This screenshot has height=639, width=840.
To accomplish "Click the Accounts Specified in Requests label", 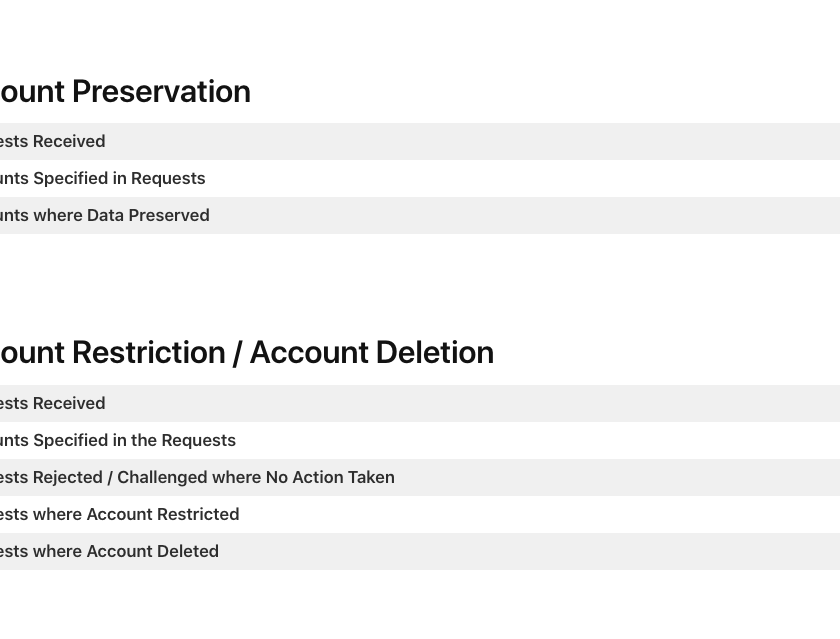I will [x=102, y=178].
